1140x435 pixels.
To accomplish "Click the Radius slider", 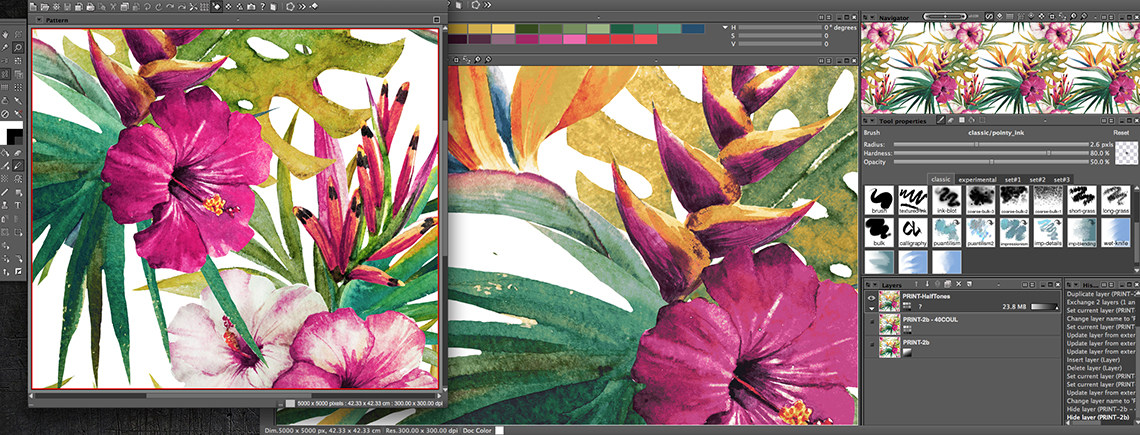I will (991, 144).
